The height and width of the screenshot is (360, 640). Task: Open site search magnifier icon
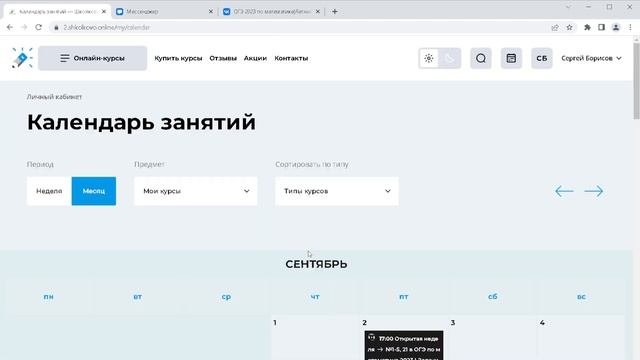[481, 58]
